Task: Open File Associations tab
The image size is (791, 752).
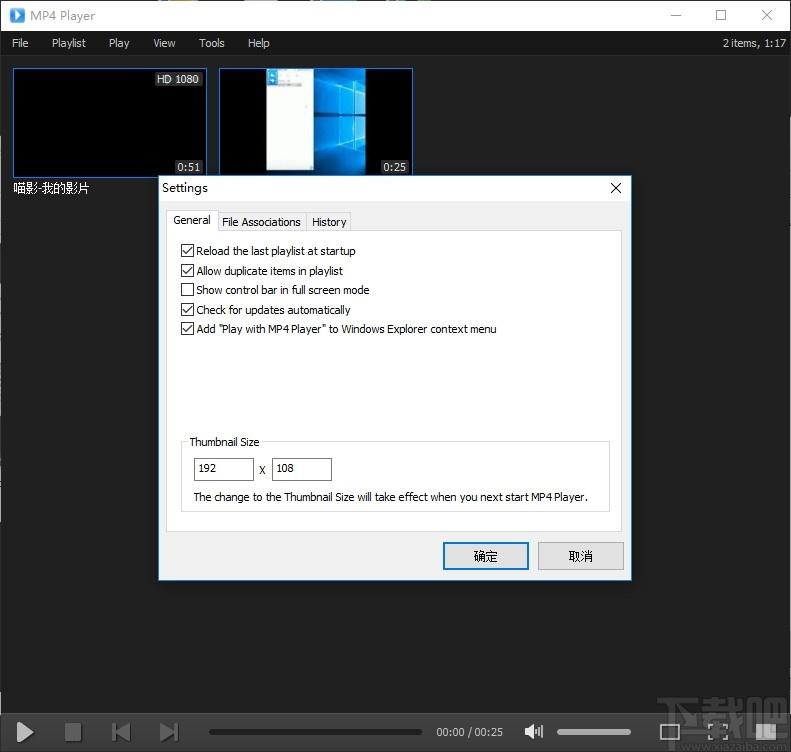Action: [261, 222]
